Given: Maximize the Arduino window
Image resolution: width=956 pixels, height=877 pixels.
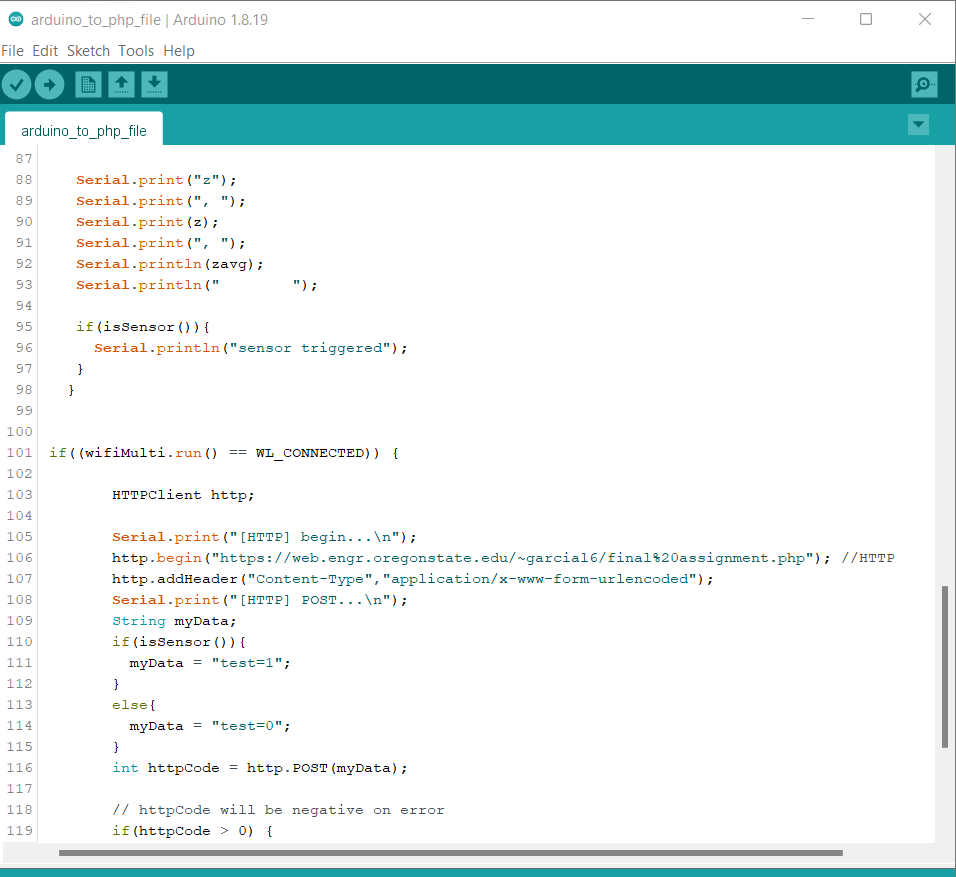Looking at the screenshot, I should [866, 19].
